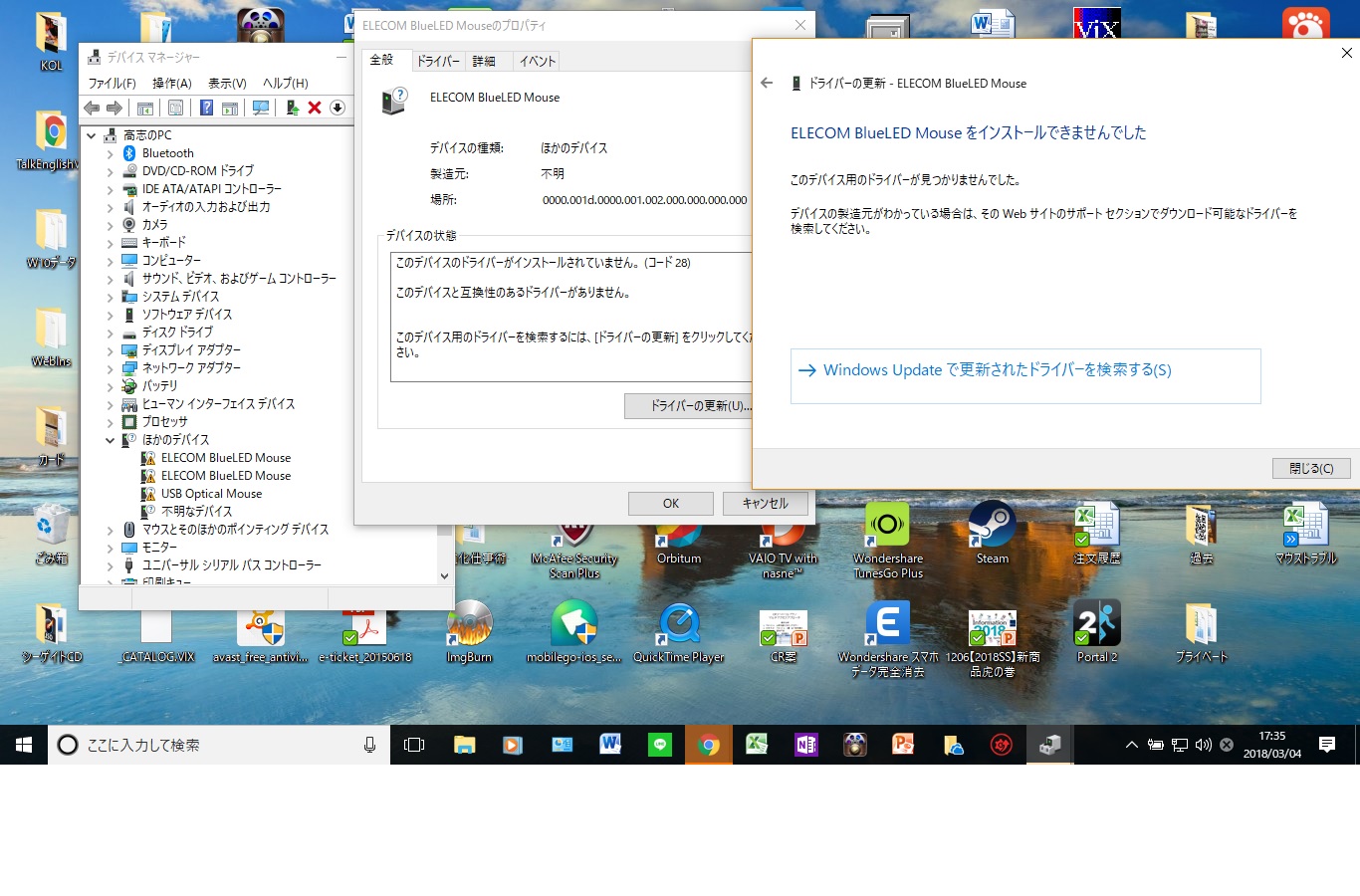
Task: Click the Device Manager vertical scrollbar down arrow
Action: 444,575
